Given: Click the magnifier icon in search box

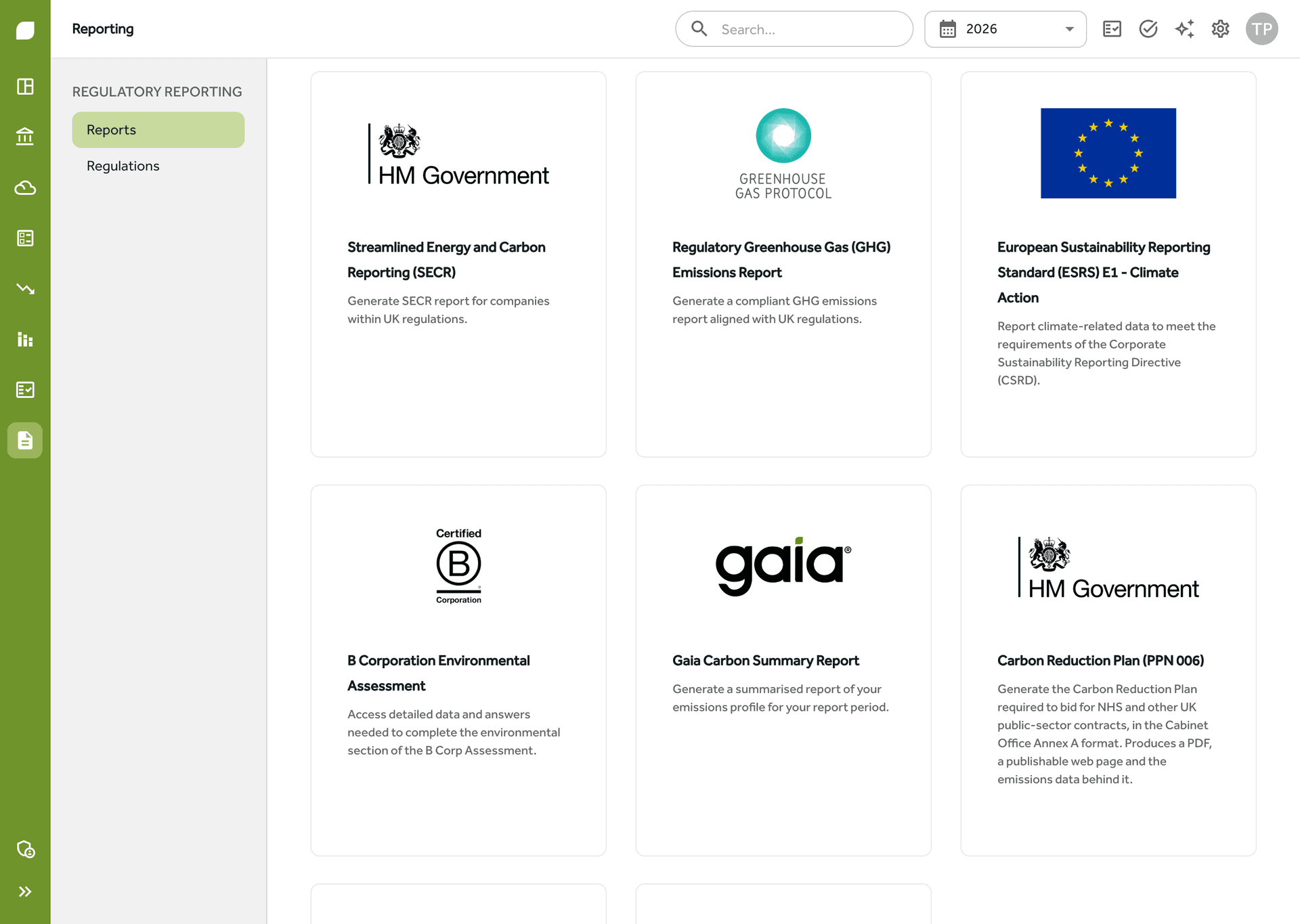Looking at the screenshot, I should [699, 28].
